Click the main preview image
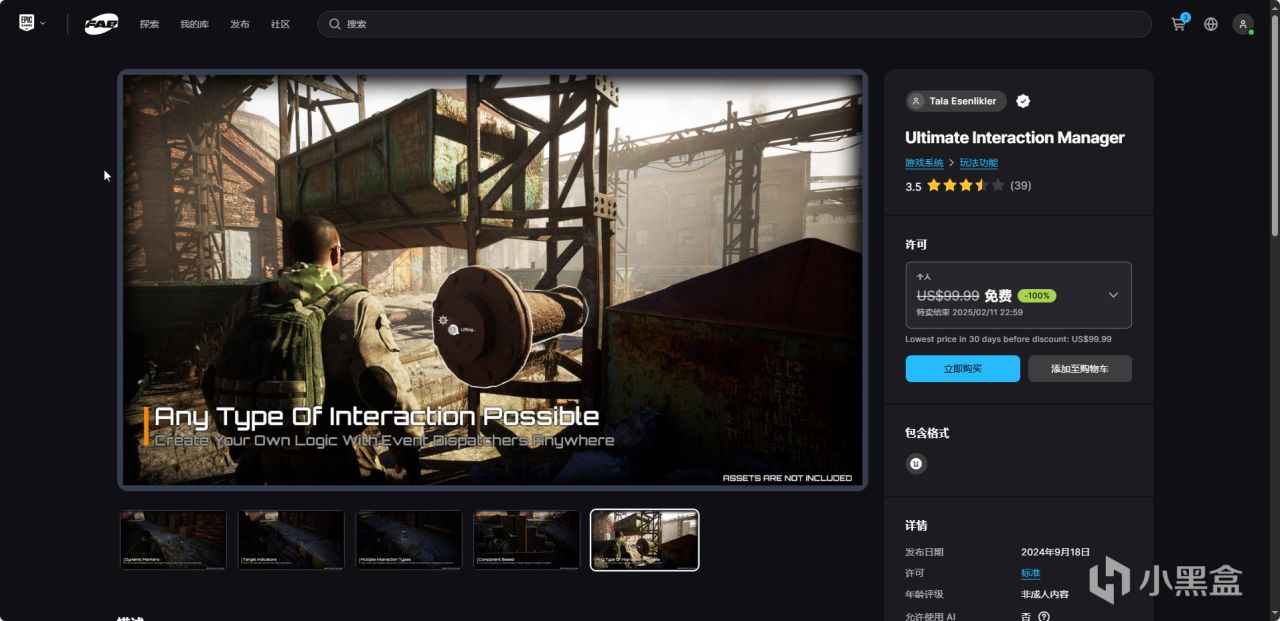 pos(492,280)
